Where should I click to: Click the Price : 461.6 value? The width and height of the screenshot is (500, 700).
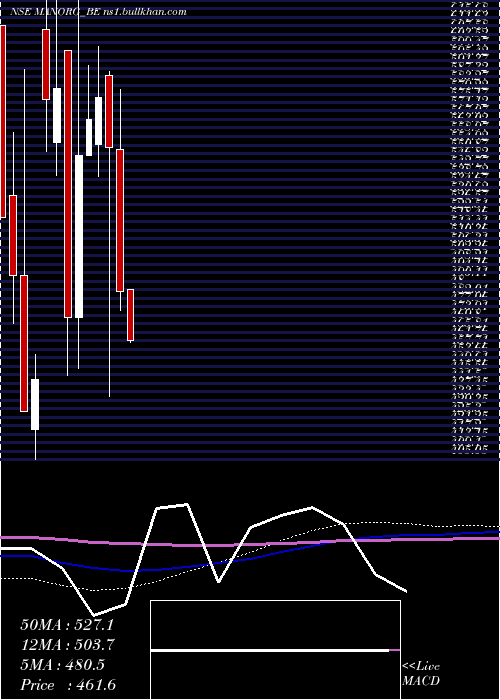coord(68,685)
